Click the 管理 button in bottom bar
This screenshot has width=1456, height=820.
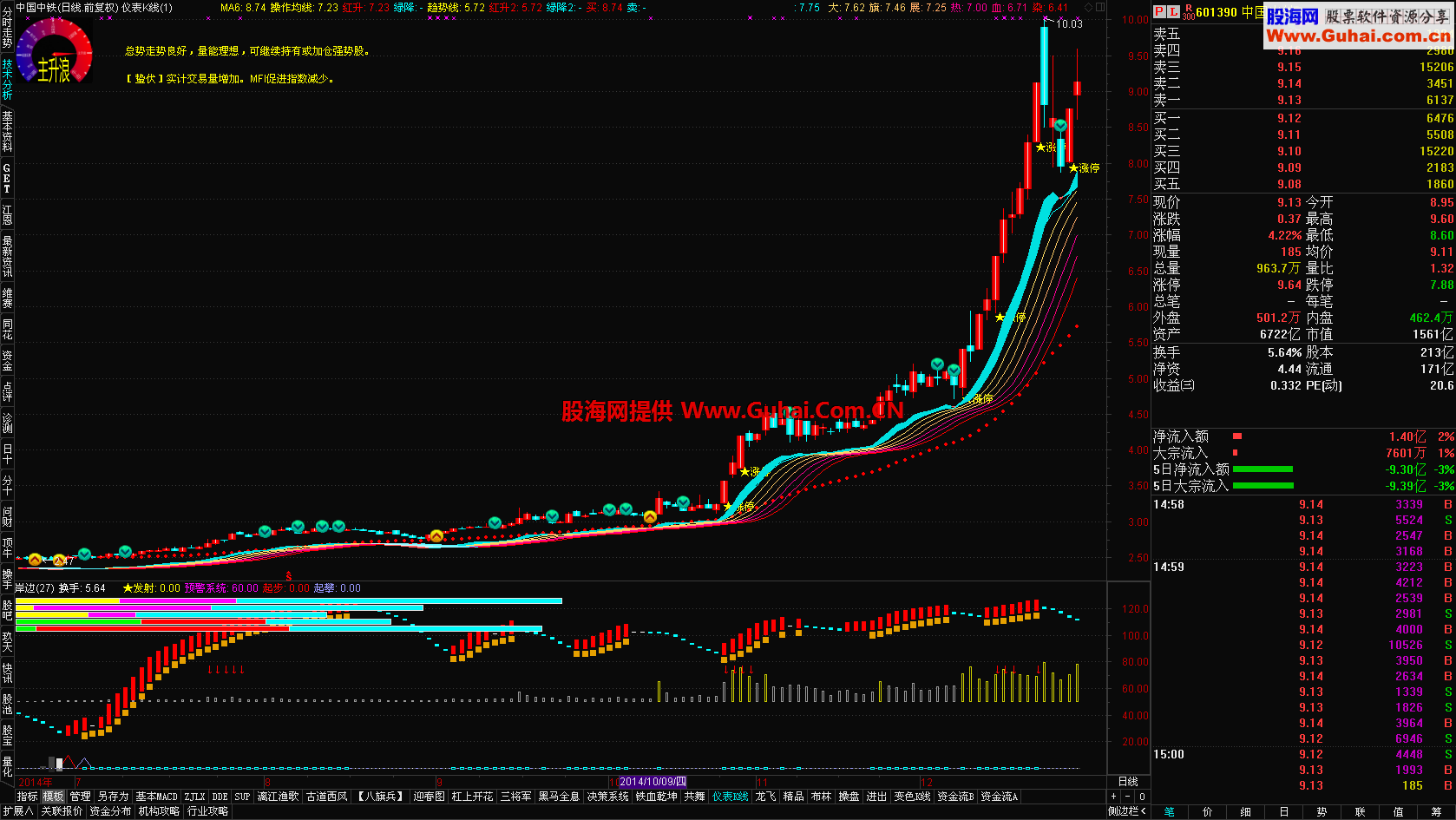[x=81, y=797]
